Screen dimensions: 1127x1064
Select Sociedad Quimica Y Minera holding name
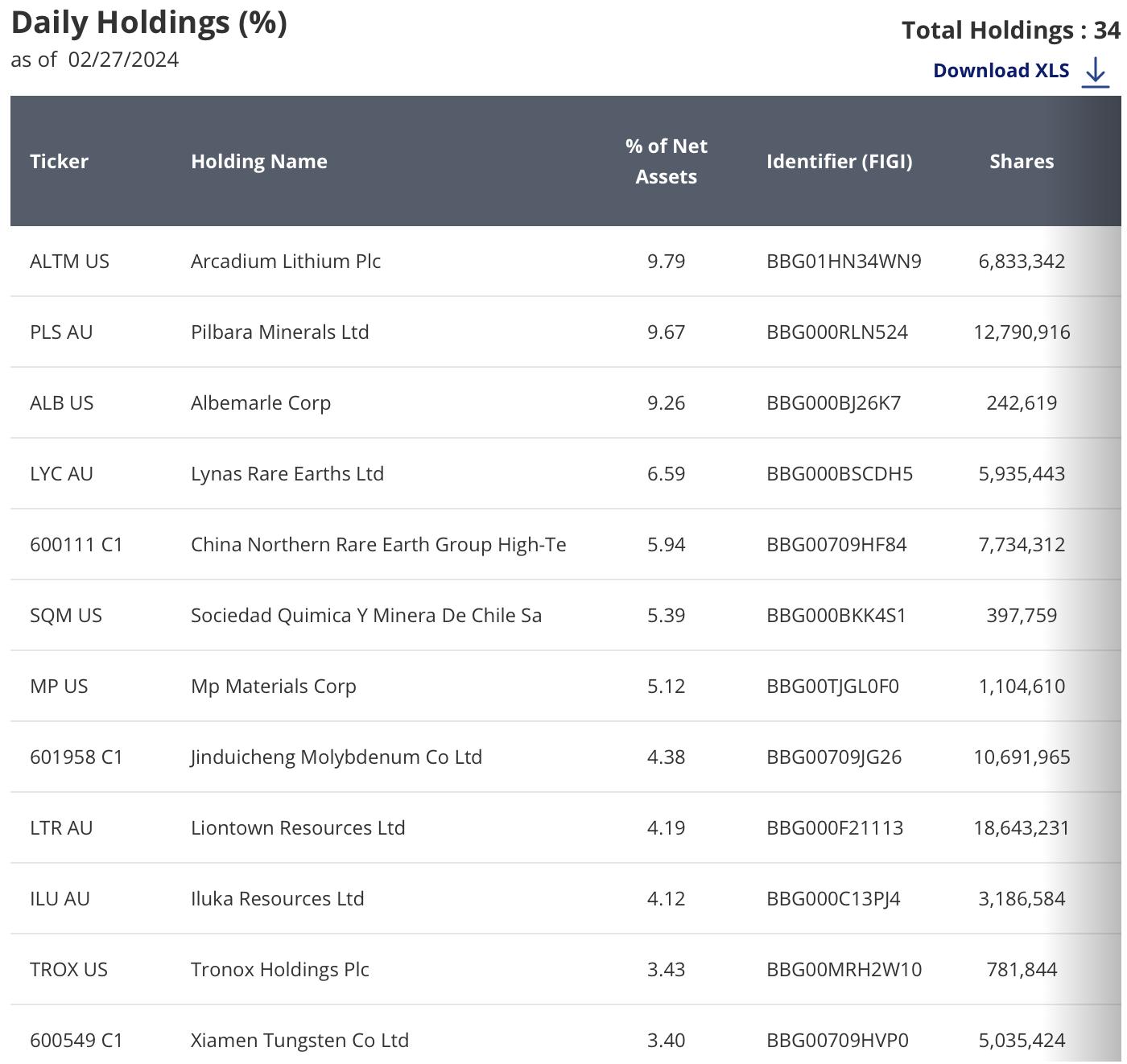pos(366,615)
